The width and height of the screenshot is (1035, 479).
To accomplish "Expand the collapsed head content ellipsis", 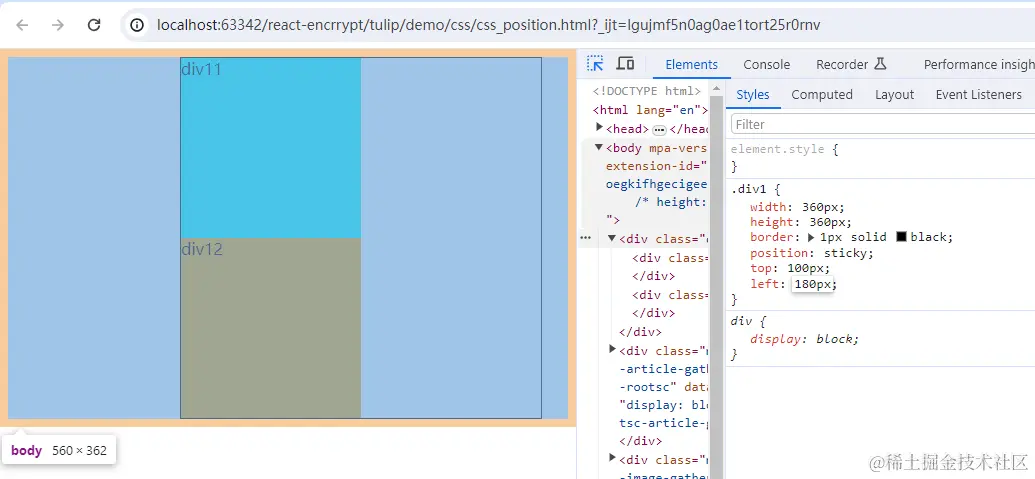I will coord(659,130).
